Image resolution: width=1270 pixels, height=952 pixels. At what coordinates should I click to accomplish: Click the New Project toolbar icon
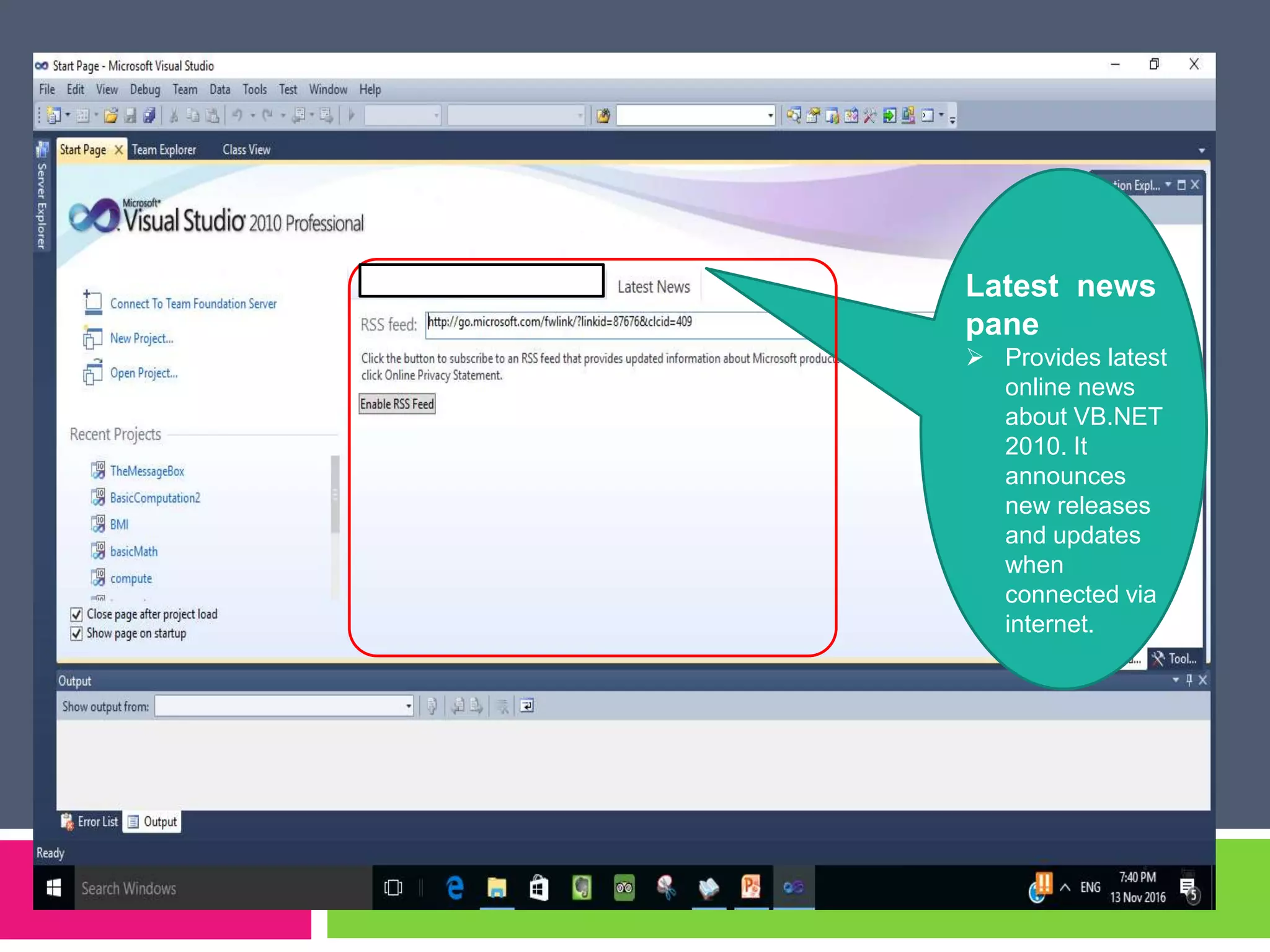click(x=54, y=115)
